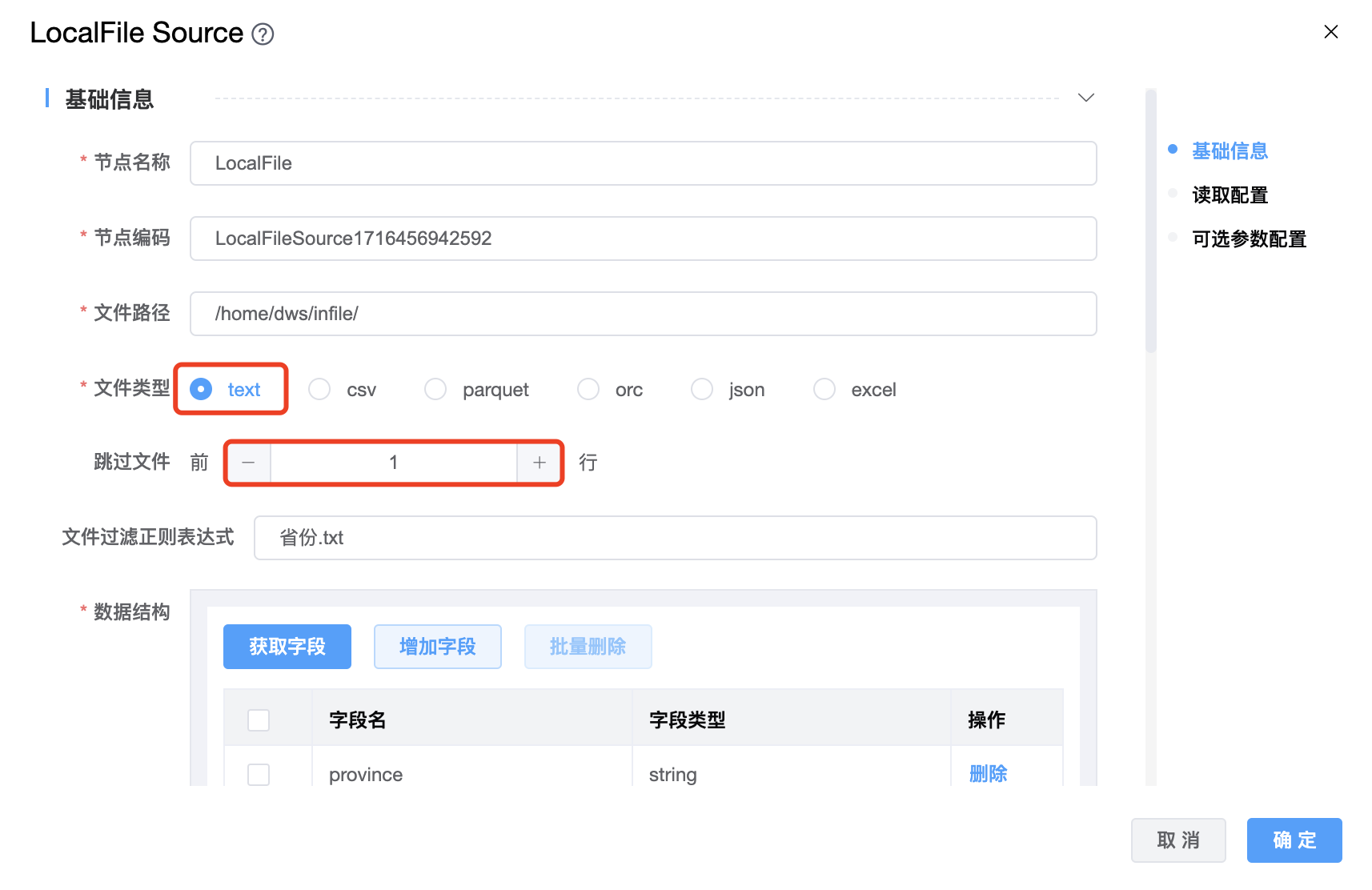Choose parquet as file type
Viewport: 1372px width, 890px height.
436,390
